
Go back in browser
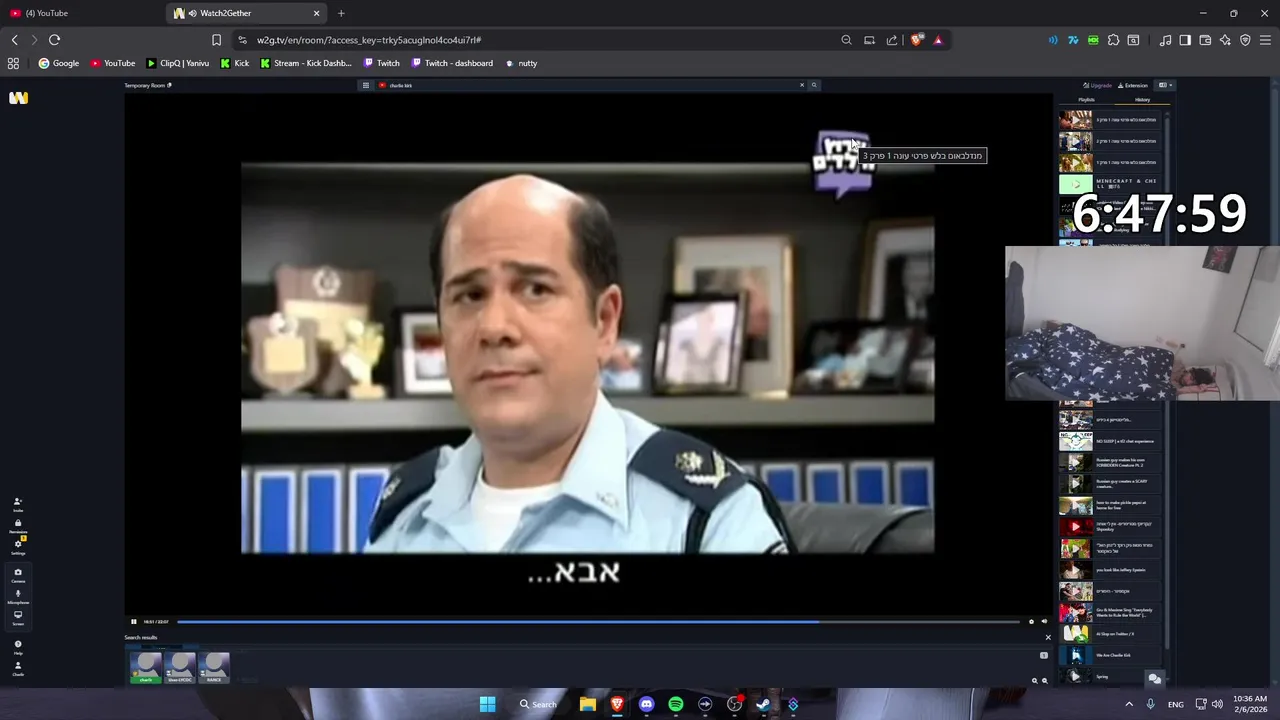pos(14,40)
